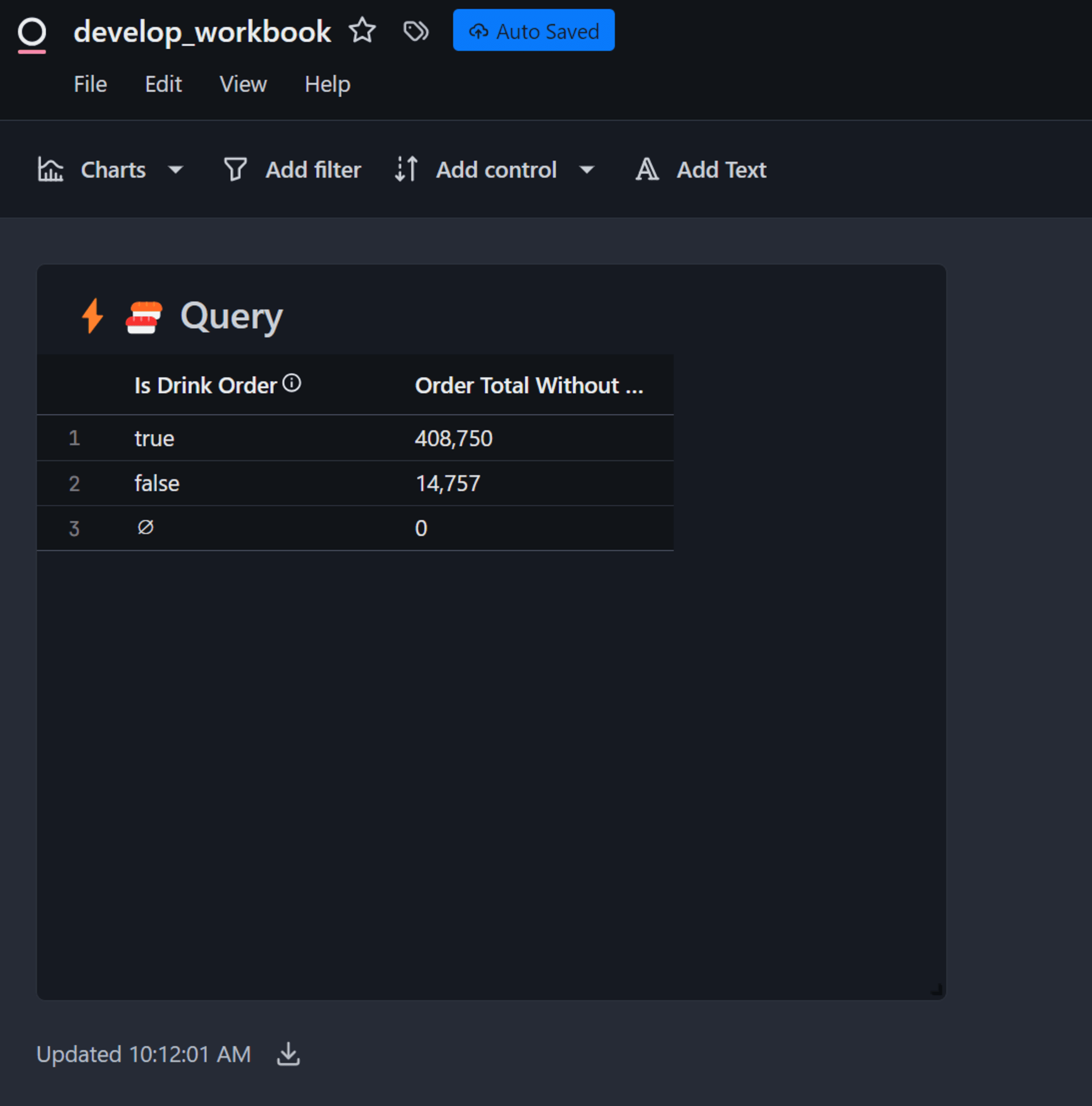Star the develop_workbook as favorite
Viewport: 1092px width, 1106px height.
coord(362,30)
